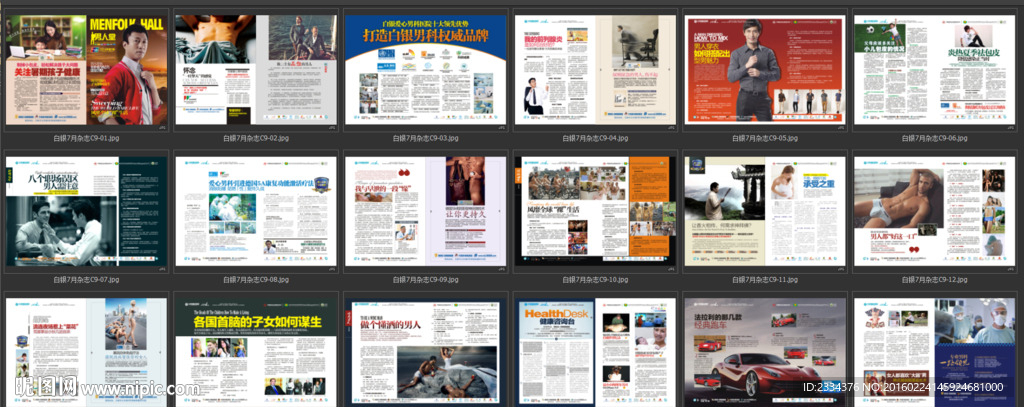Select thumbnail image of 白银7月杂志C9-04.jpg
The height and width of the screenshot is (407, 1024).
point(594,69)
